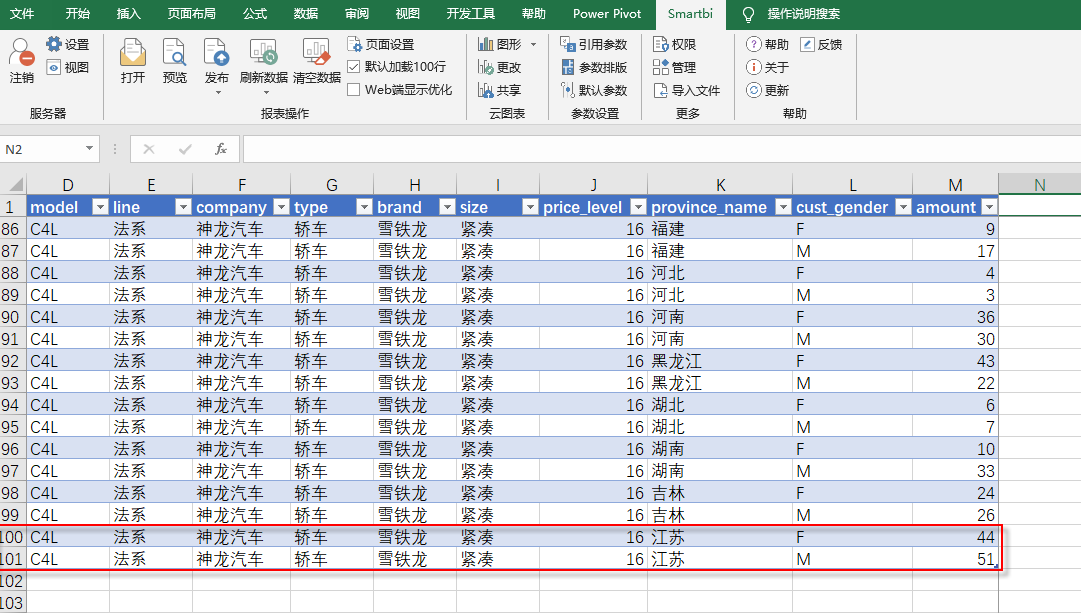1081x613 pixels.
Task: Open the size column filter dropdown
Action: pyautogui.click(x=530, y=207)
